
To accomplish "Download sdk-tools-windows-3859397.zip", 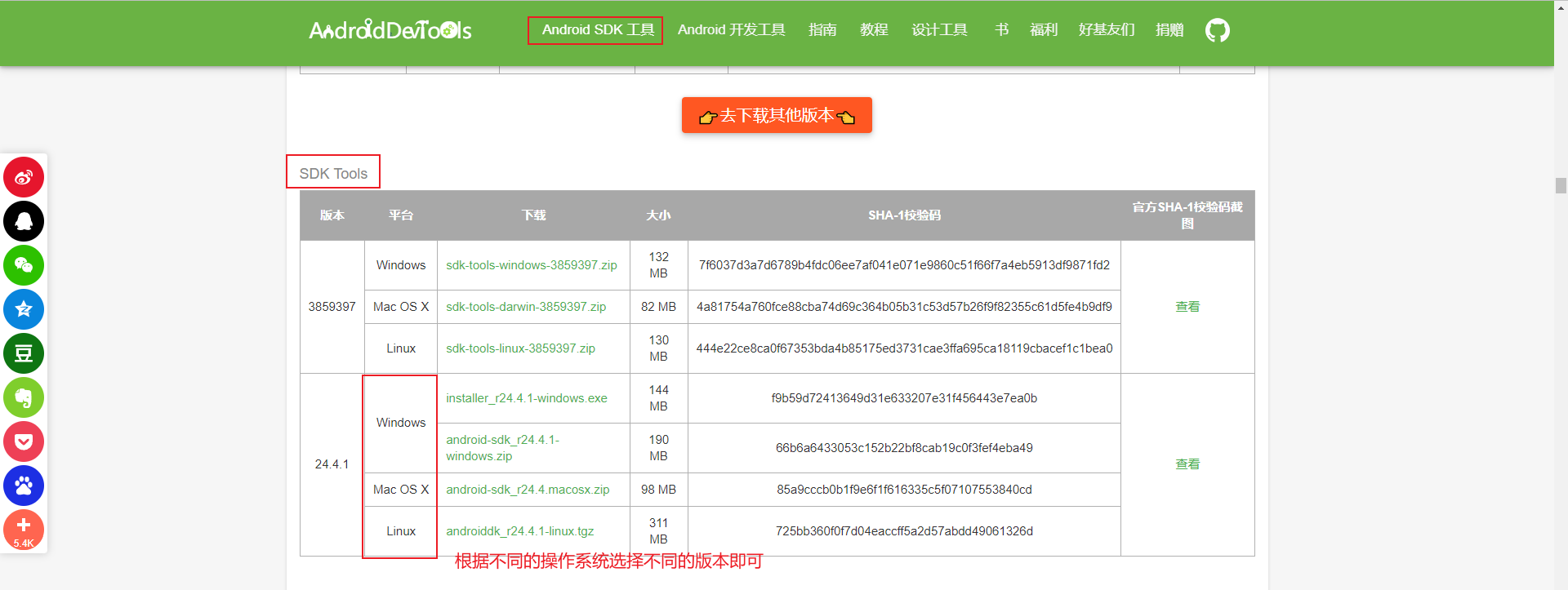I will (x=531, y=265).
